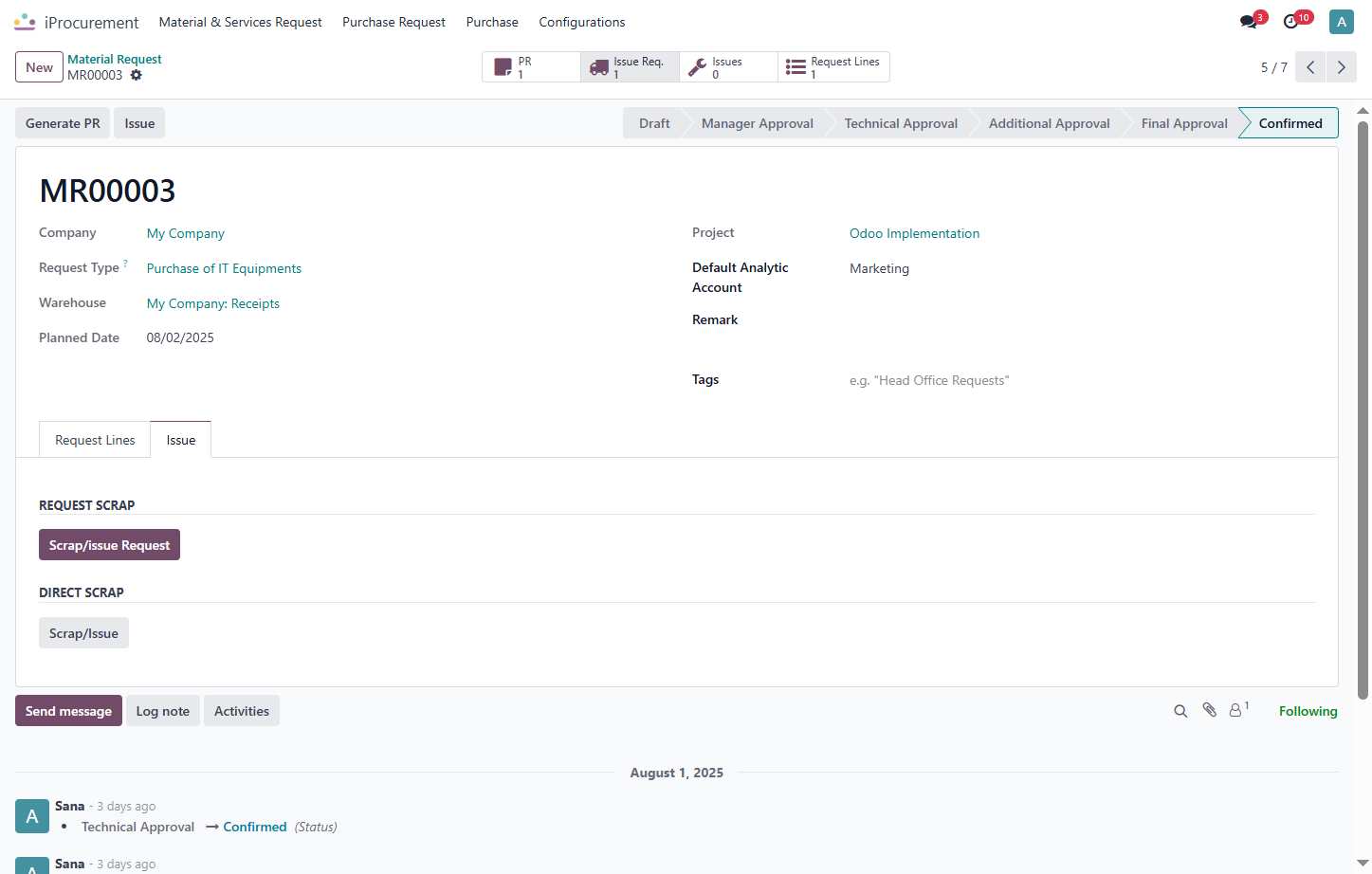Go to the next record arrow
This screenshot has width=1372, height=874.
(1341, 67)
